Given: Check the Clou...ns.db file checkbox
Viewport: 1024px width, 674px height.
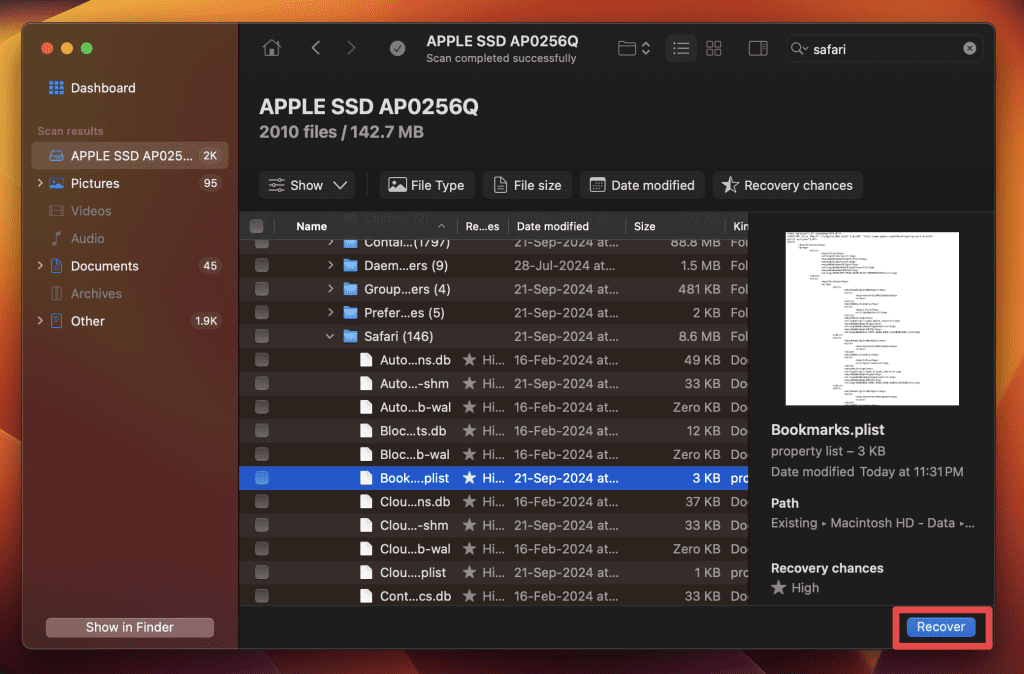Looking at the screenshot, I should click(x=262, y=502).
